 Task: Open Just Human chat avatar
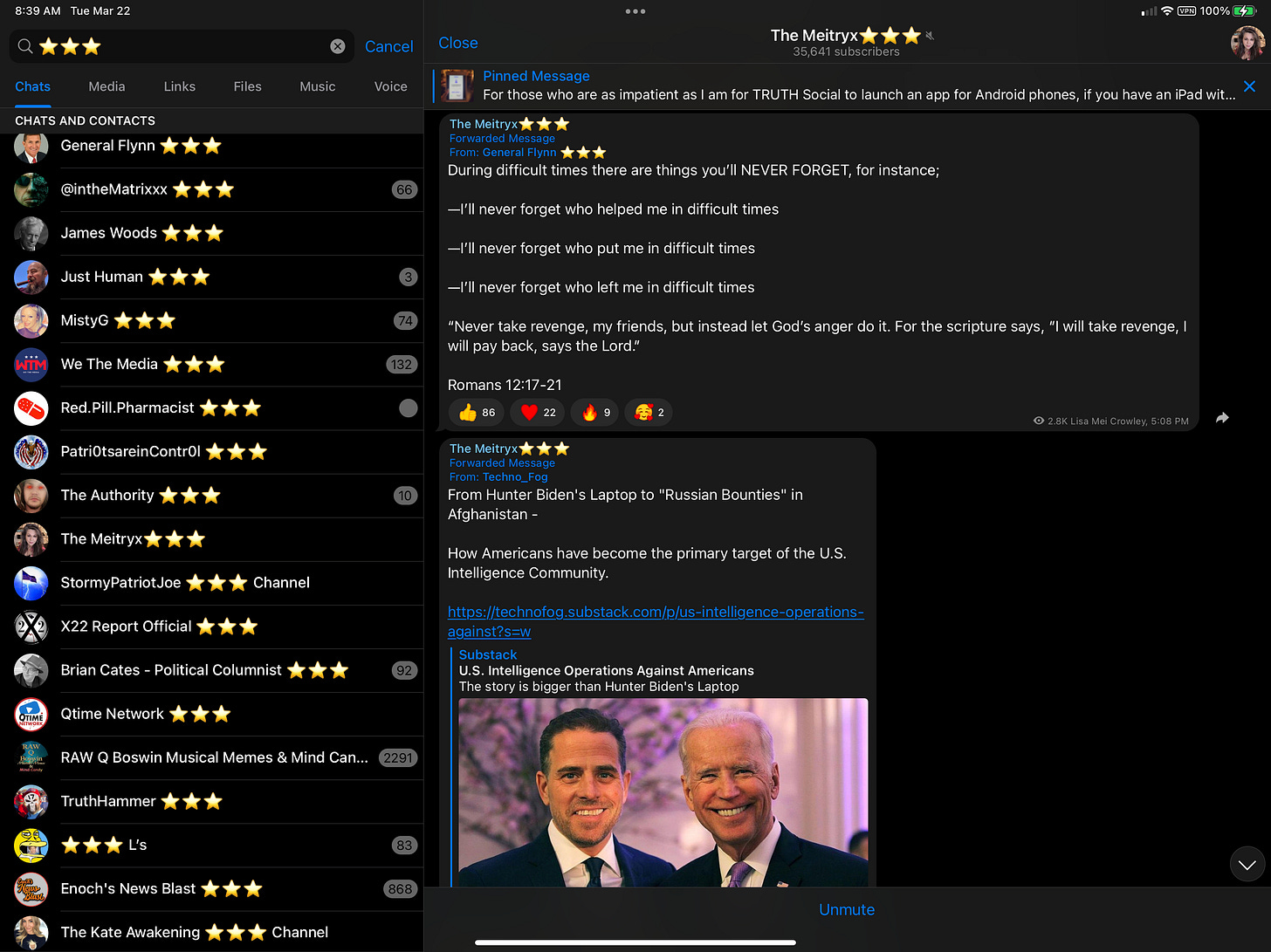[31, 277]
